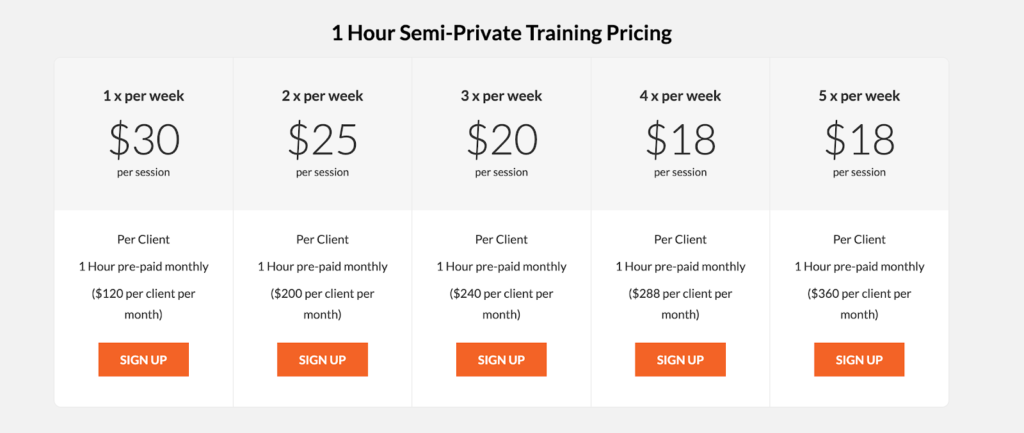This screenshot has width=1024, height=433.
Task: Click the "($120 per client per month)" text
Action: point(143,304)
